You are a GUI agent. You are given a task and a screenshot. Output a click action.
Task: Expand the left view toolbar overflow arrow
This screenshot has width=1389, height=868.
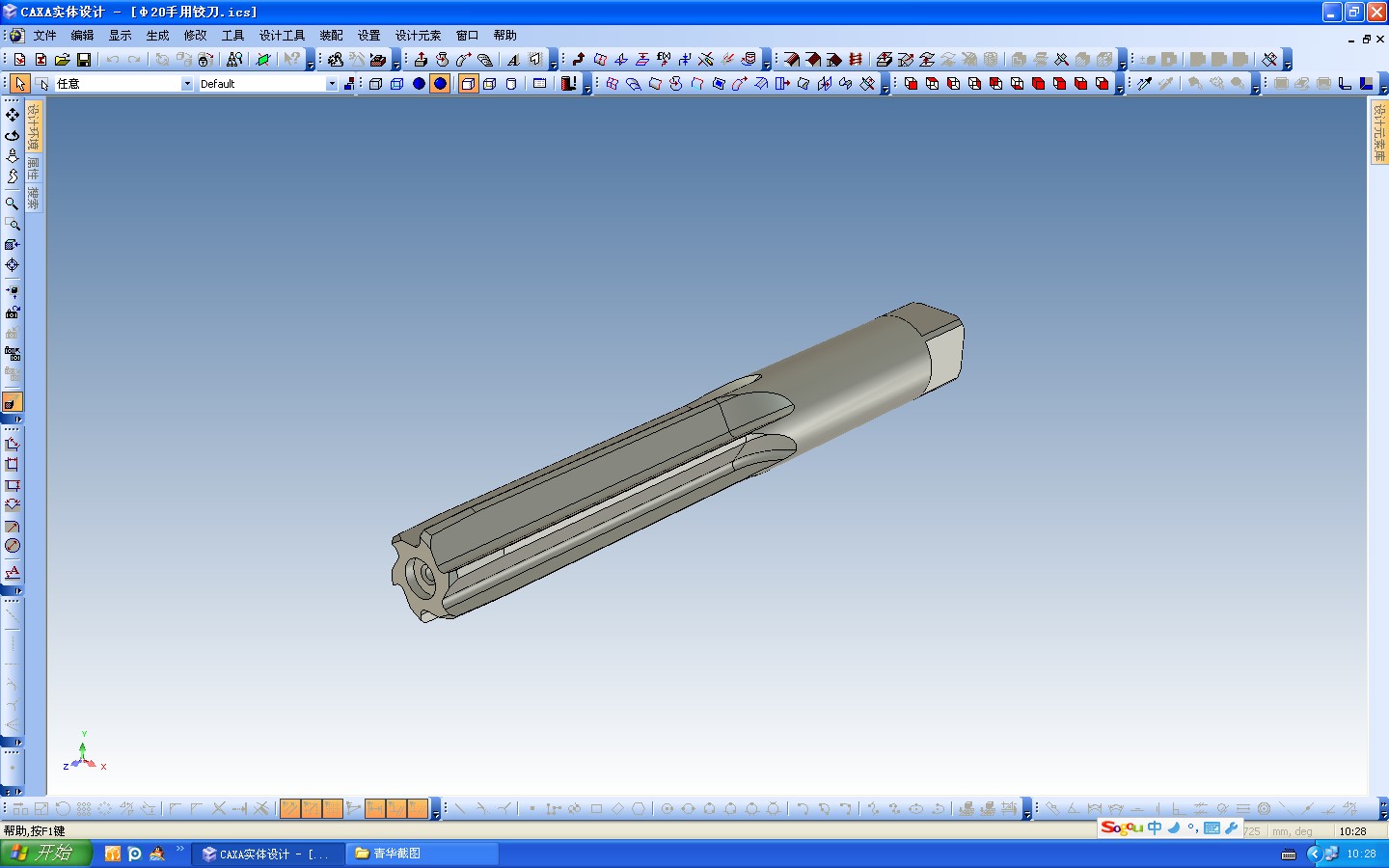coord(13,420)
